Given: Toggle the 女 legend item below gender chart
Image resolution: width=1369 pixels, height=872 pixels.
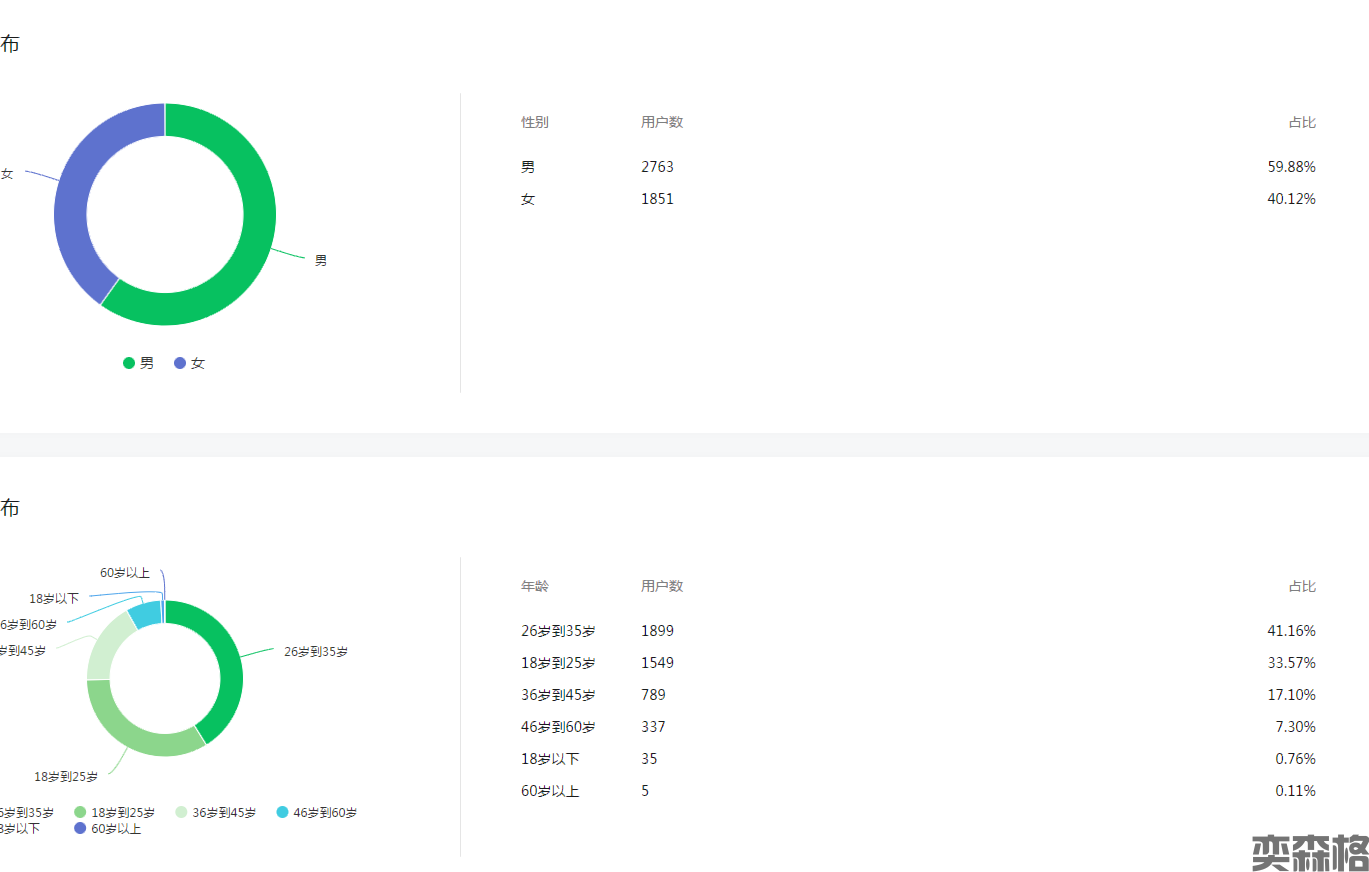Looking at the screenshot, I should click(x=189, y=363).
